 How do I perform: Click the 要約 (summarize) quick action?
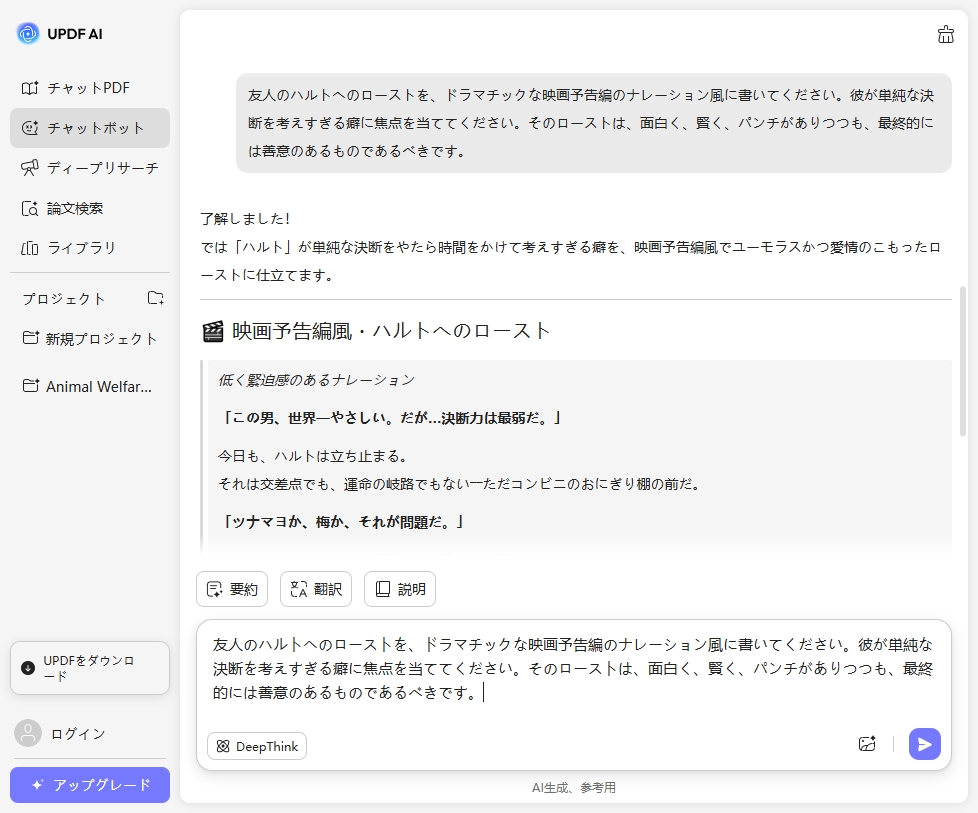click(232, 589)
